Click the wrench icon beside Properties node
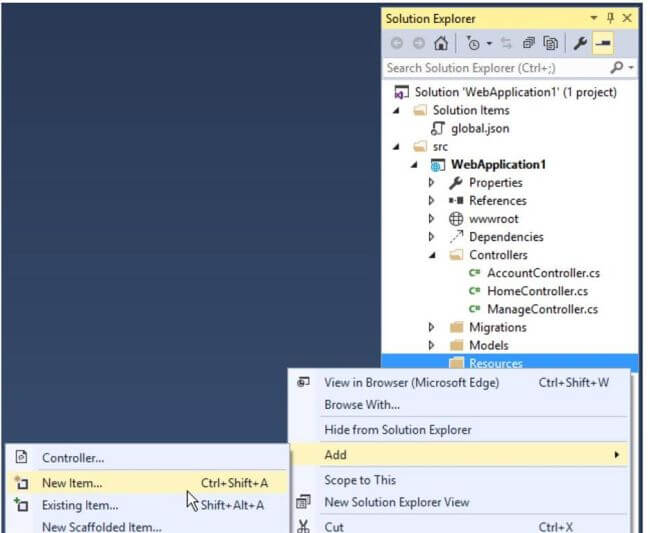The height and width of the screenshot is (533, 650). tap(456, 183)
